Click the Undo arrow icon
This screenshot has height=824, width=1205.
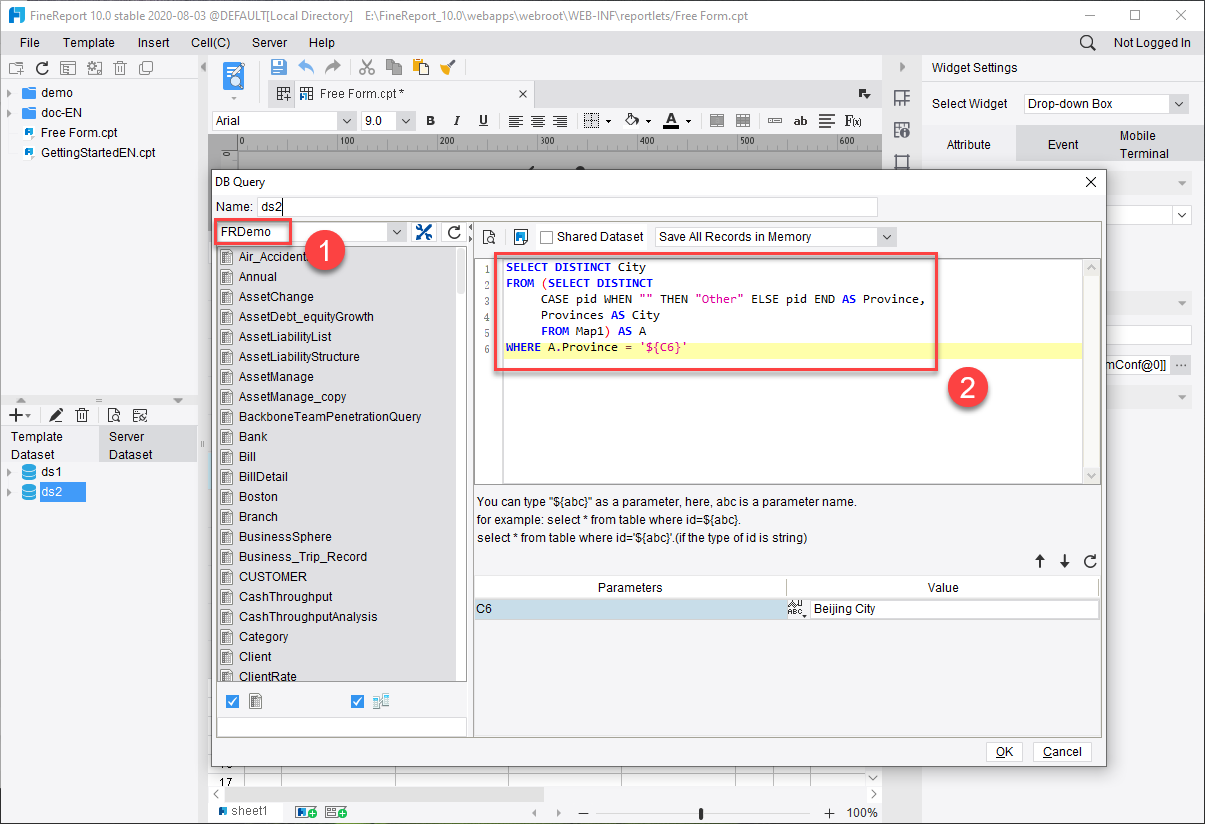click(x=306, y=67)
